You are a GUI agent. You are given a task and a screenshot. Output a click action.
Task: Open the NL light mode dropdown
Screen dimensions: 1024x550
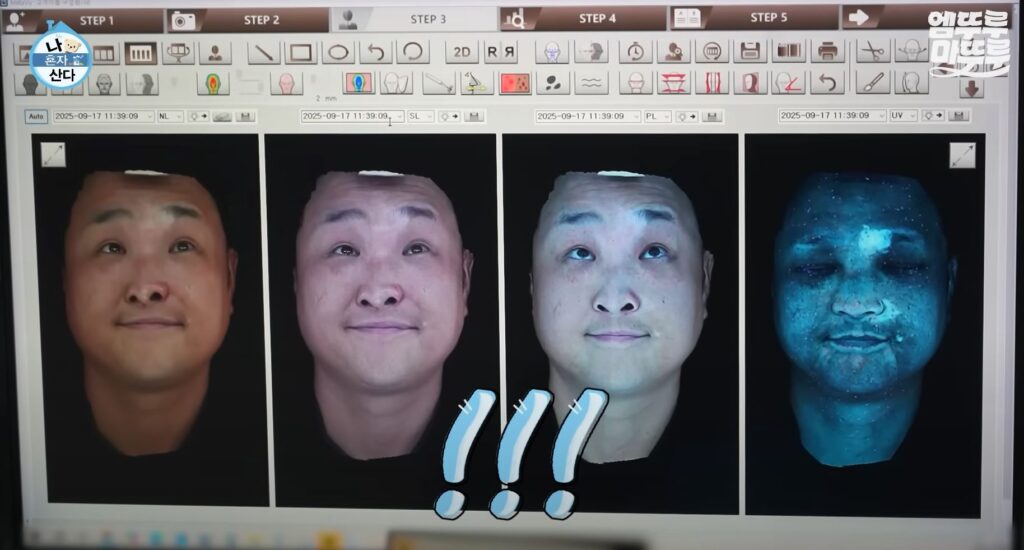(x=170, y=116)
